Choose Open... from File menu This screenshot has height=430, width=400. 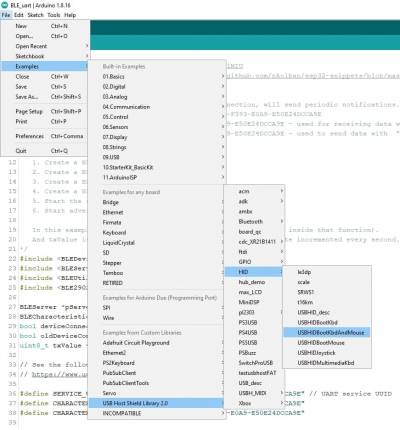coord(45,36)
